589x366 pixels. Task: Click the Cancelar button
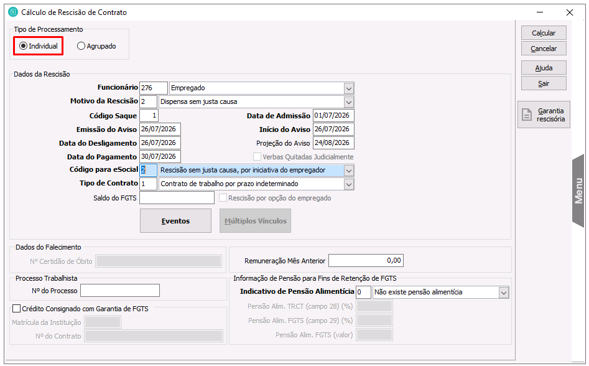pos(544,48)
